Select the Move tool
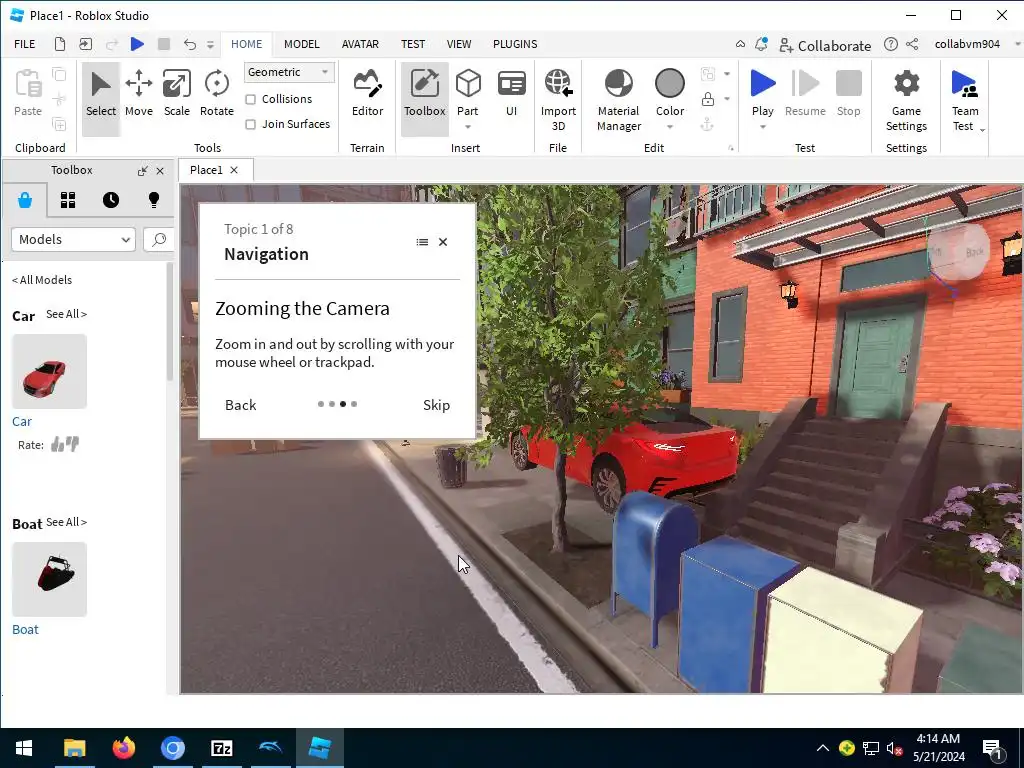Screen dimensions: 1024x768 point(138,94)
